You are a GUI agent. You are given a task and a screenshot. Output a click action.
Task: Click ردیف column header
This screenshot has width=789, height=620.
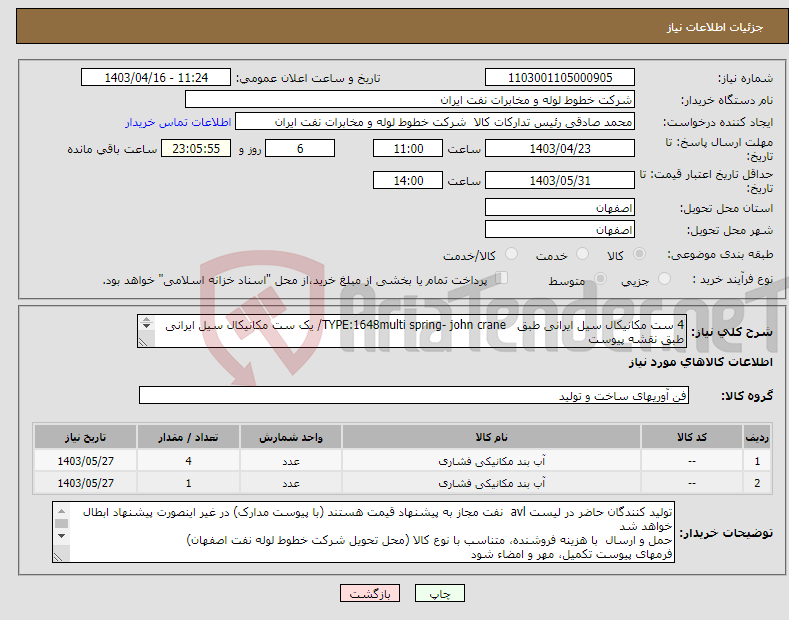[x=757, y=437]
